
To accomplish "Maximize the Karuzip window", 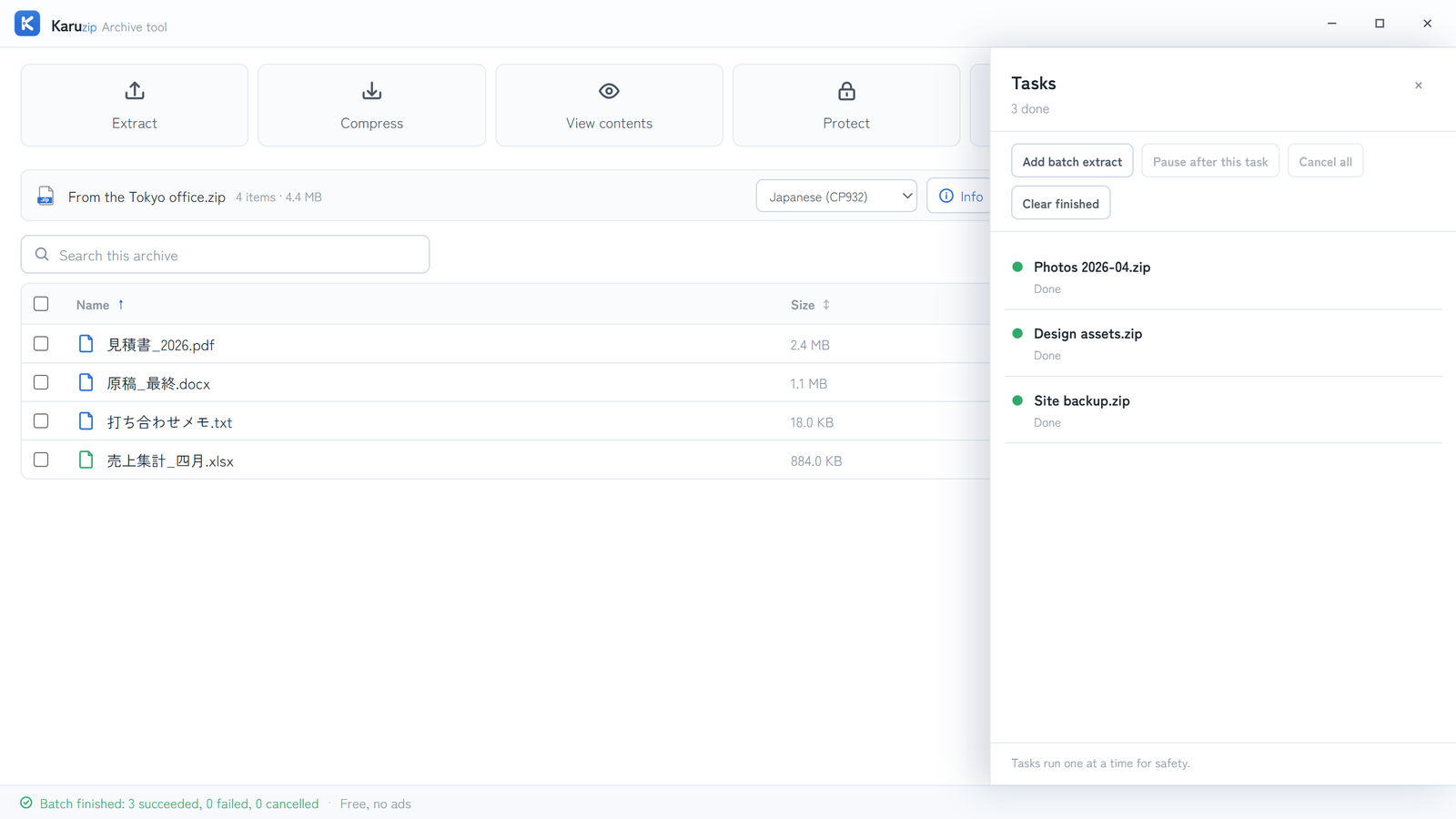I will coord(1380,24).
